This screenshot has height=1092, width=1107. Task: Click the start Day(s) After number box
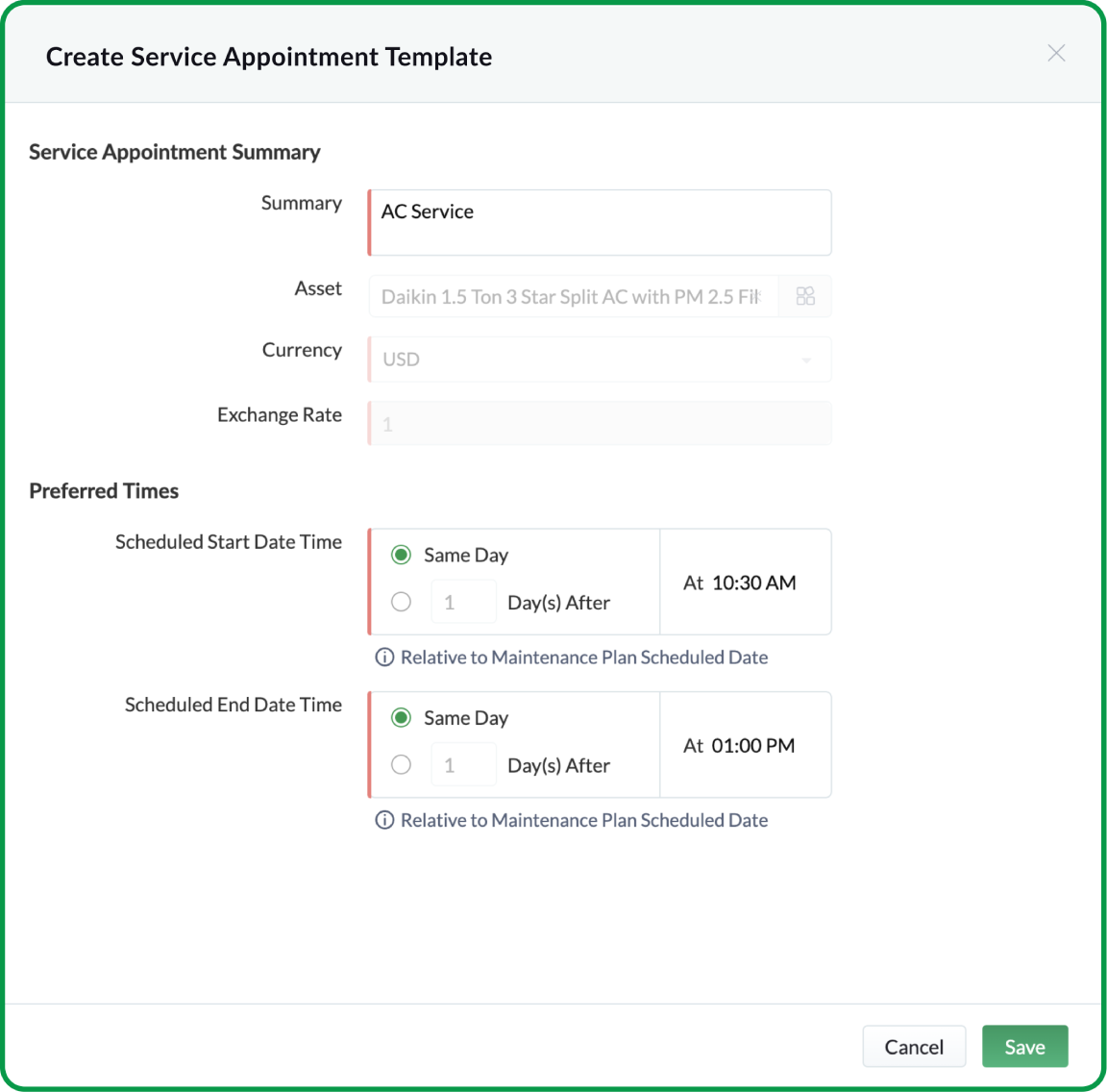[463, 601]
